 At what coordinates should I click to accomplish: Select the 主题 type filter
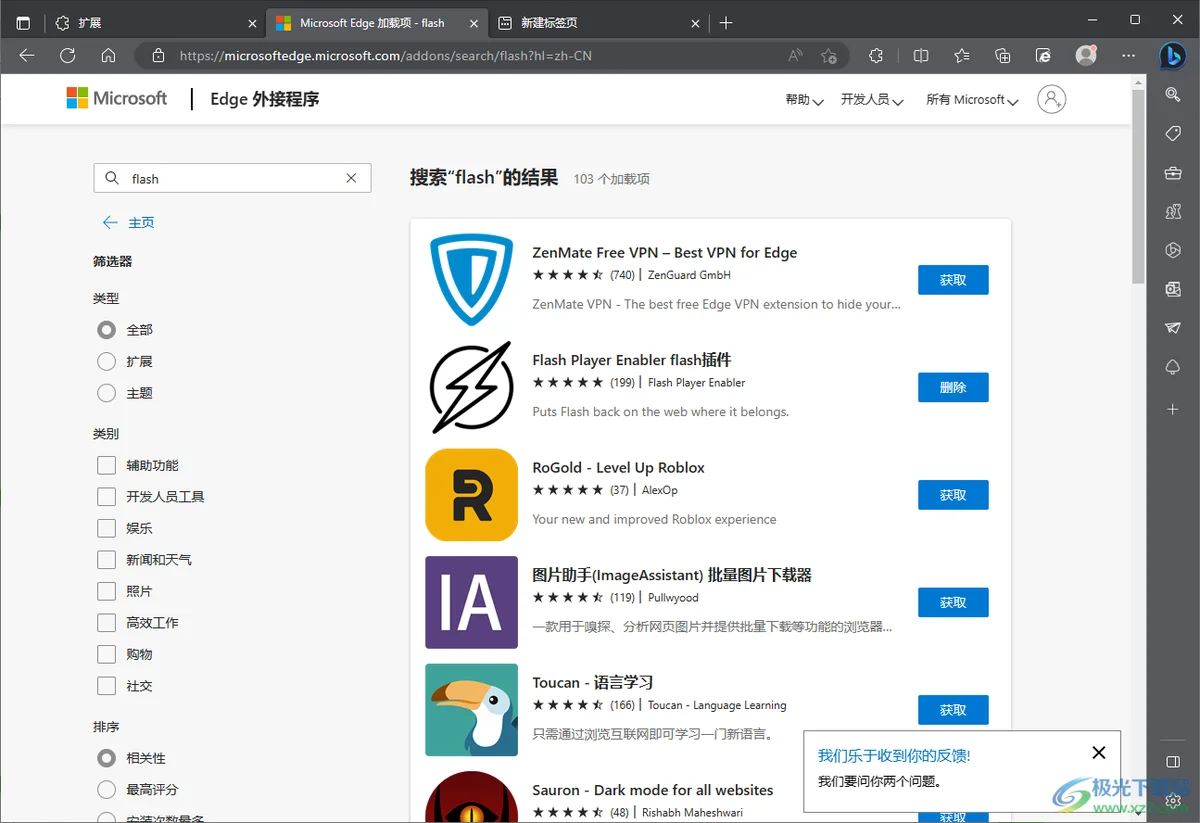(x=107, y=393)
